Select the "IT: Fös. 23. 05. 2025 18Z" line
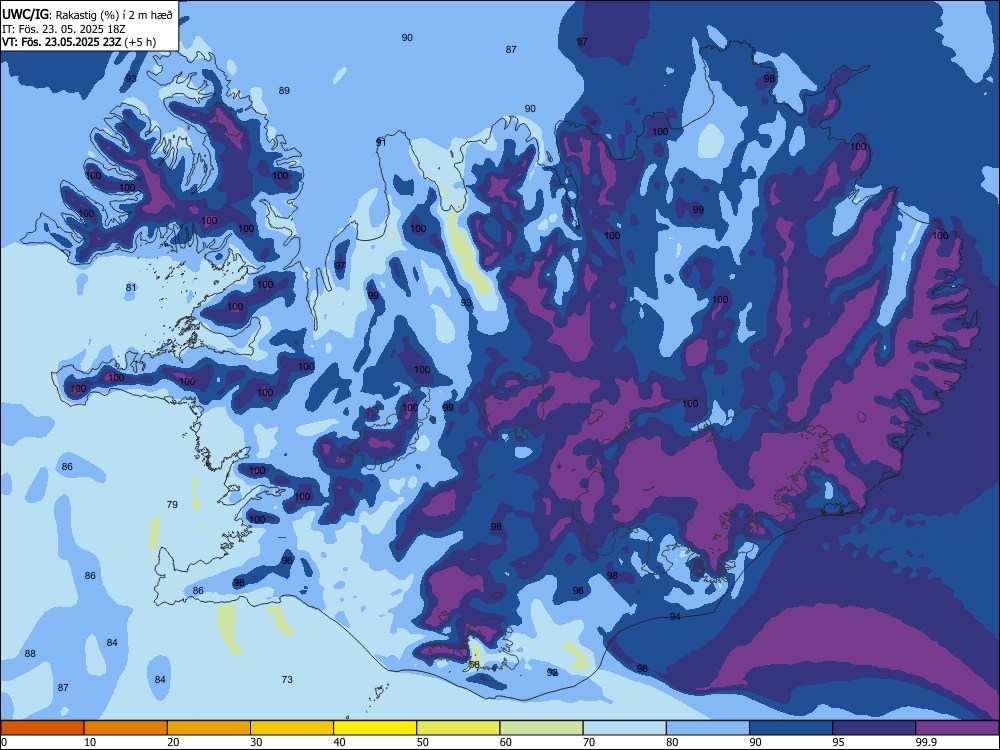Viewport: 1000px width, 750px height. [64, 29]
